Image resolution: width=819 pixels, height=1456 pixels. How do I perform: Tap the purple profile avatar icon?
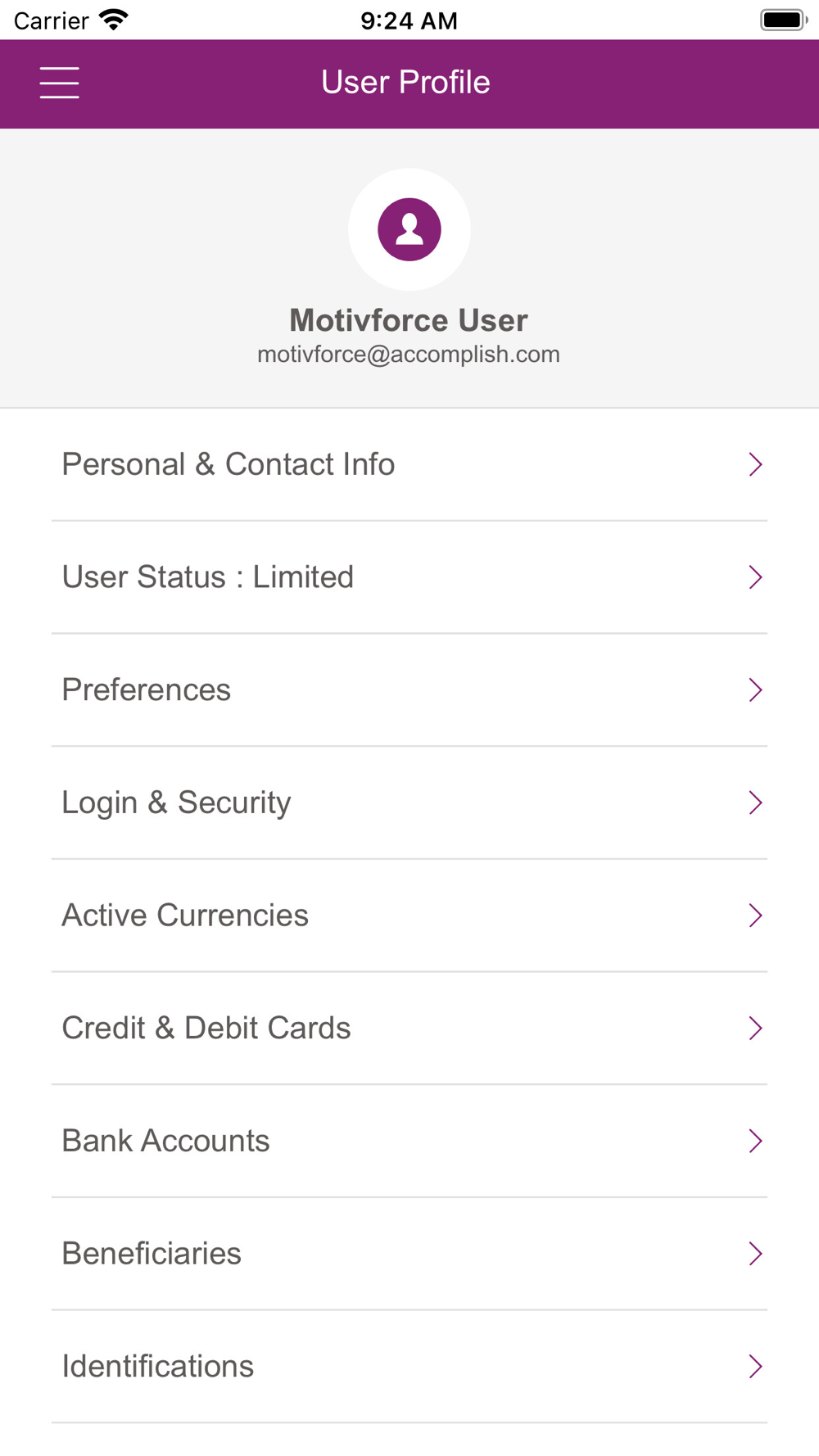point(409,229)
